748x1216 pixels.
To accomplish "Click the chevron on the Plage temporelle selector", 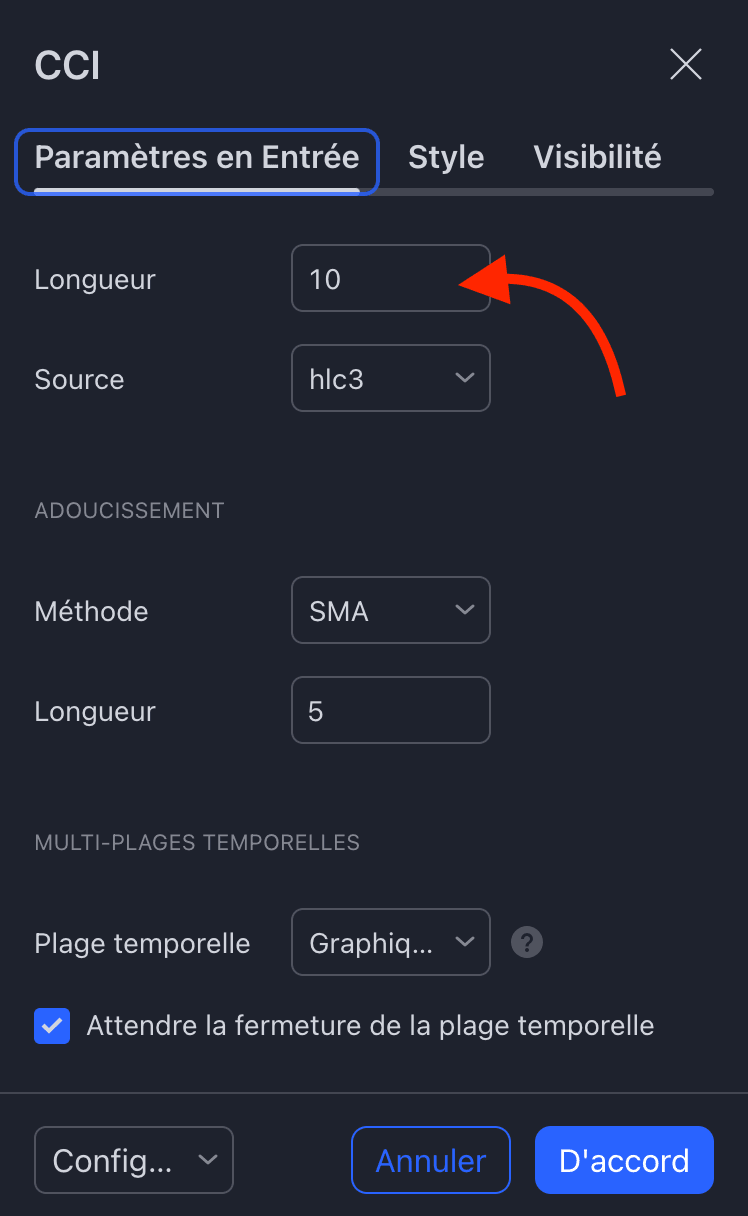I will click(x=463, y=942).
